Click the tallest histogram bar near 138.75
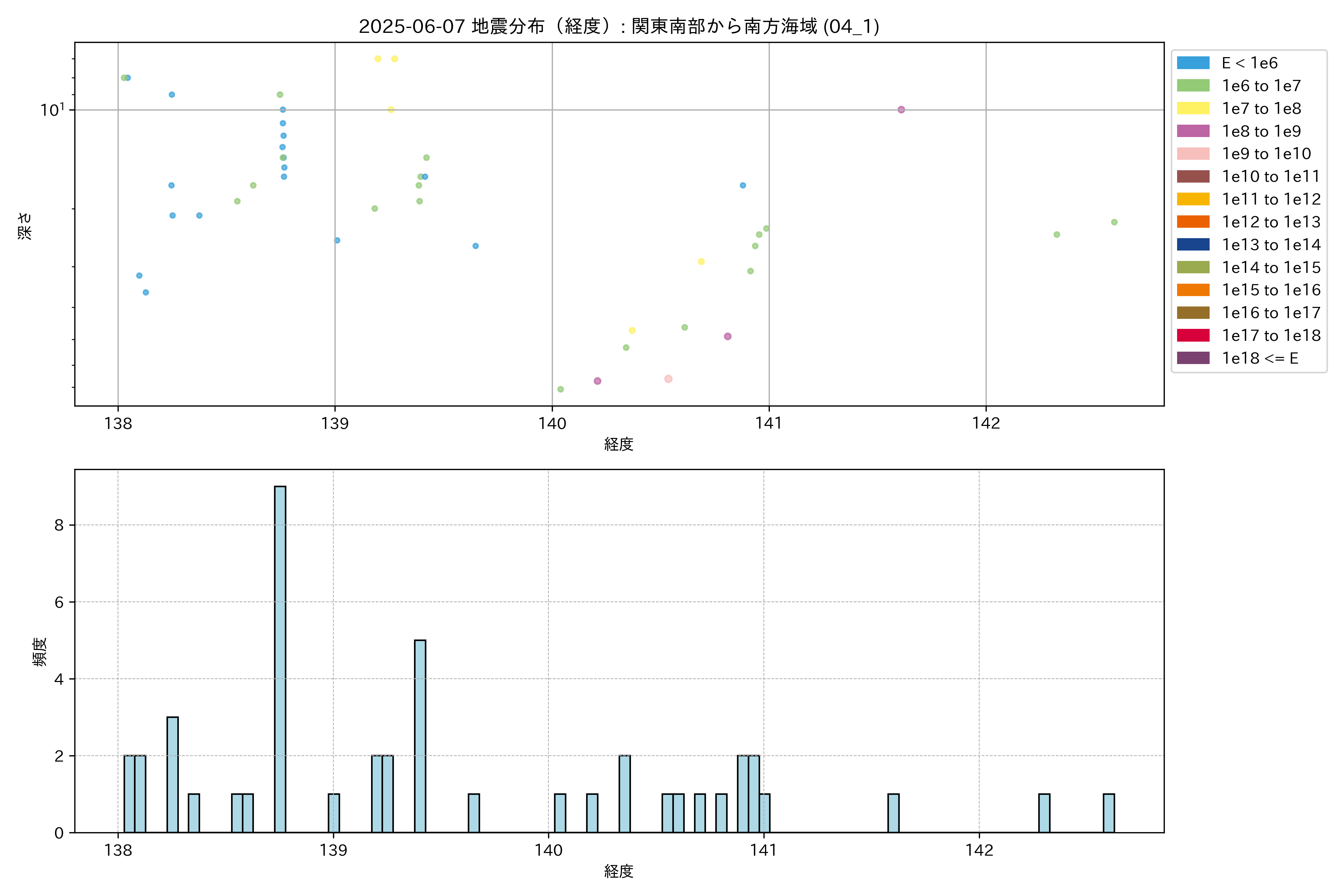The width and height of the screenshot is (1344, 896). pyautogui.click(x=280, y=659)
